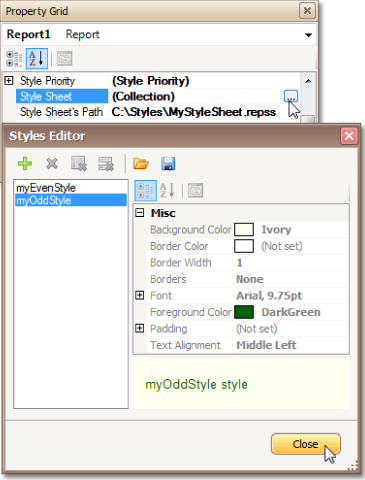Open Property Pages icon in Property Grid
The image size is (365, 480).
64,59
